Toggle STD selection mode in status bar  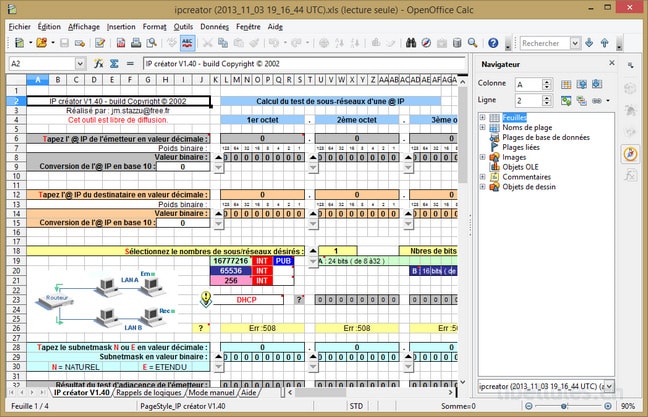[356, 406]
